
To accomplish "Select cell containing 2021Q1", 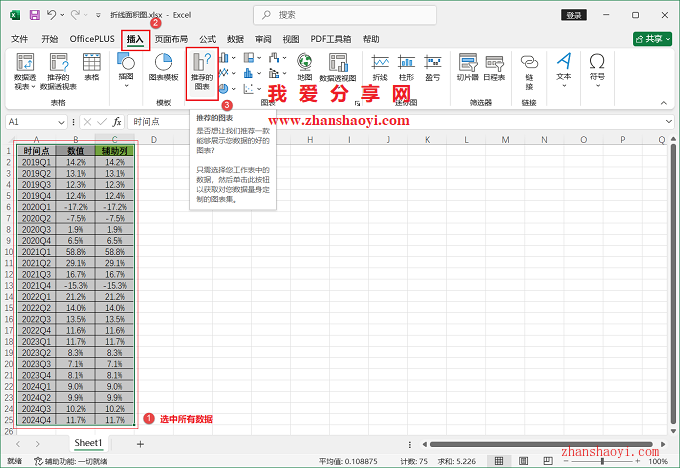I will click(x=36, y=252).
